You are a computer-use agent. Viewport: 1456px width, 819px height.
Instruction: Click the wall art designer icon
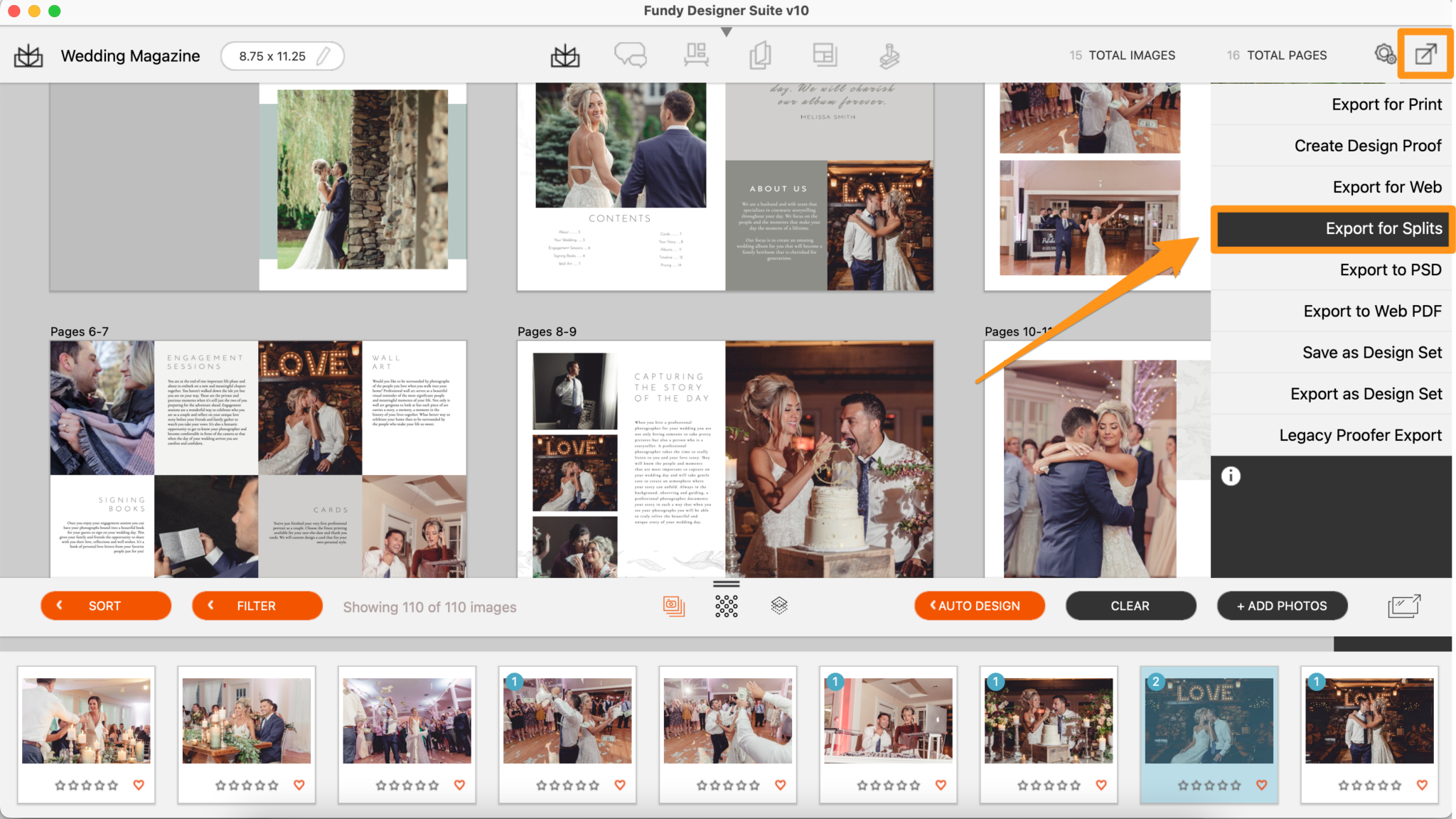696,55
